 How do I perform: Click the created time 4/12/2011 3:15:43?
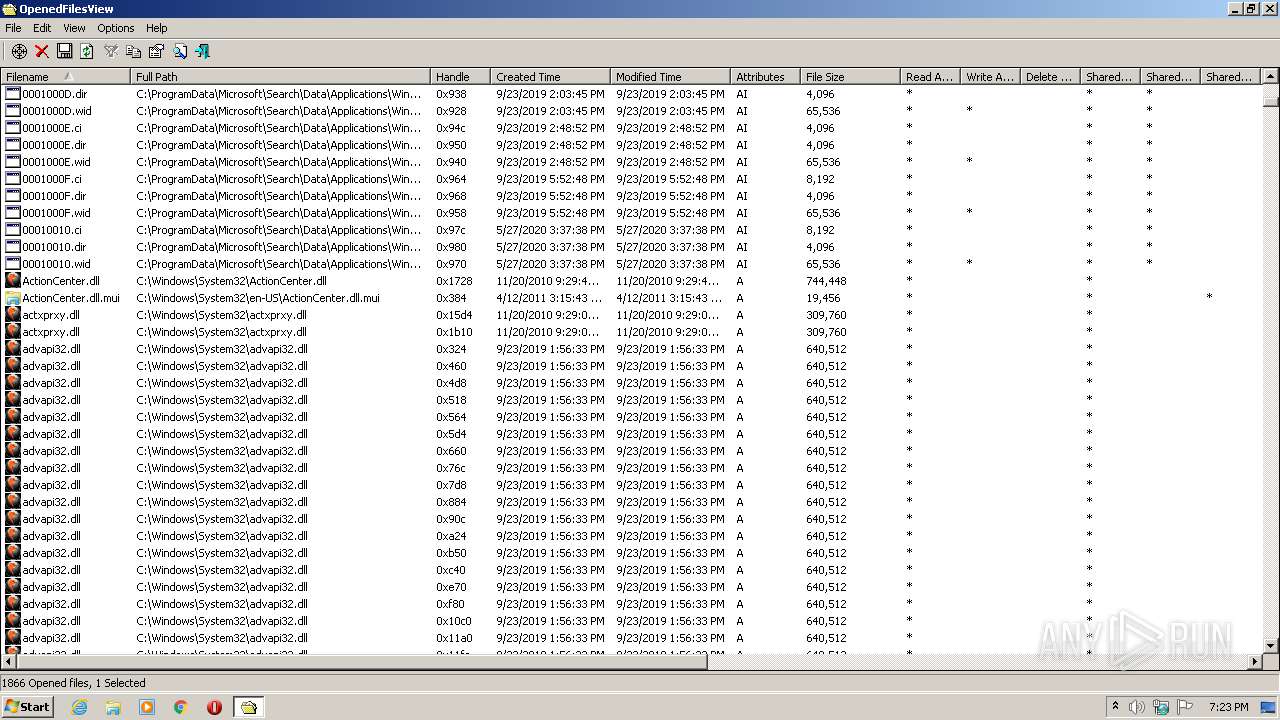(x=550, y=298)
